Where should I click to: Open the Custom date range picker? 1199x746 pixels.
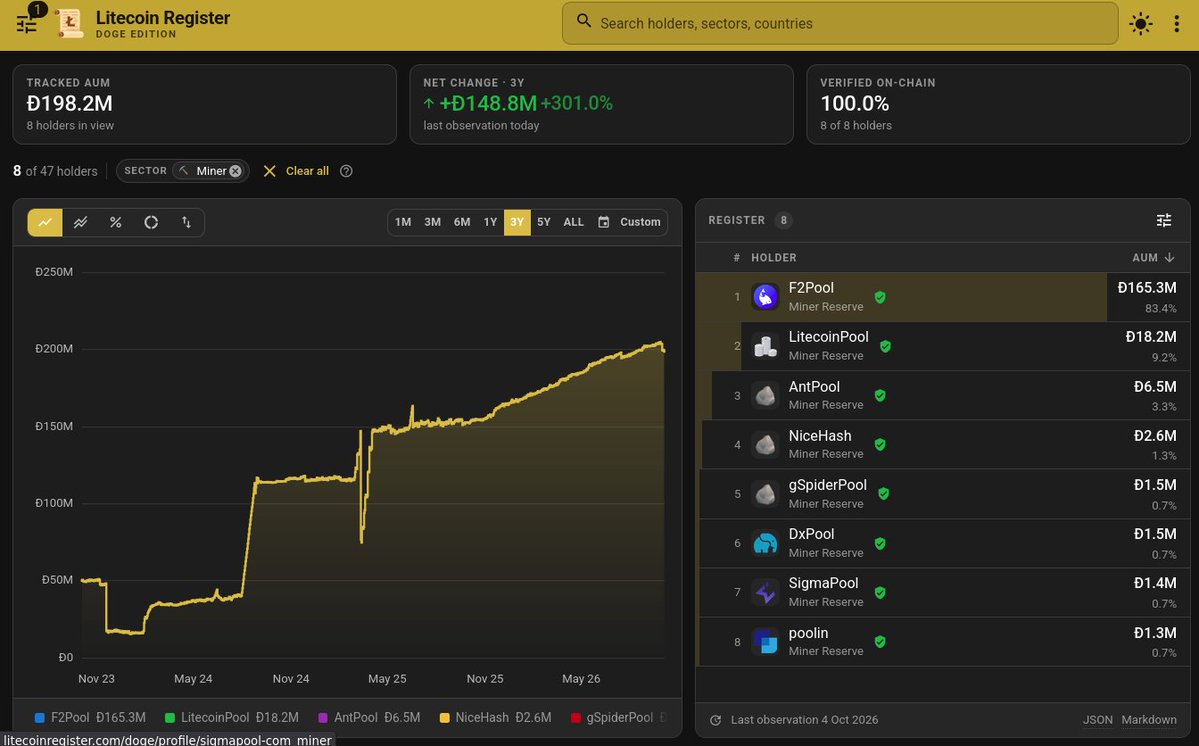click(629, 222)
